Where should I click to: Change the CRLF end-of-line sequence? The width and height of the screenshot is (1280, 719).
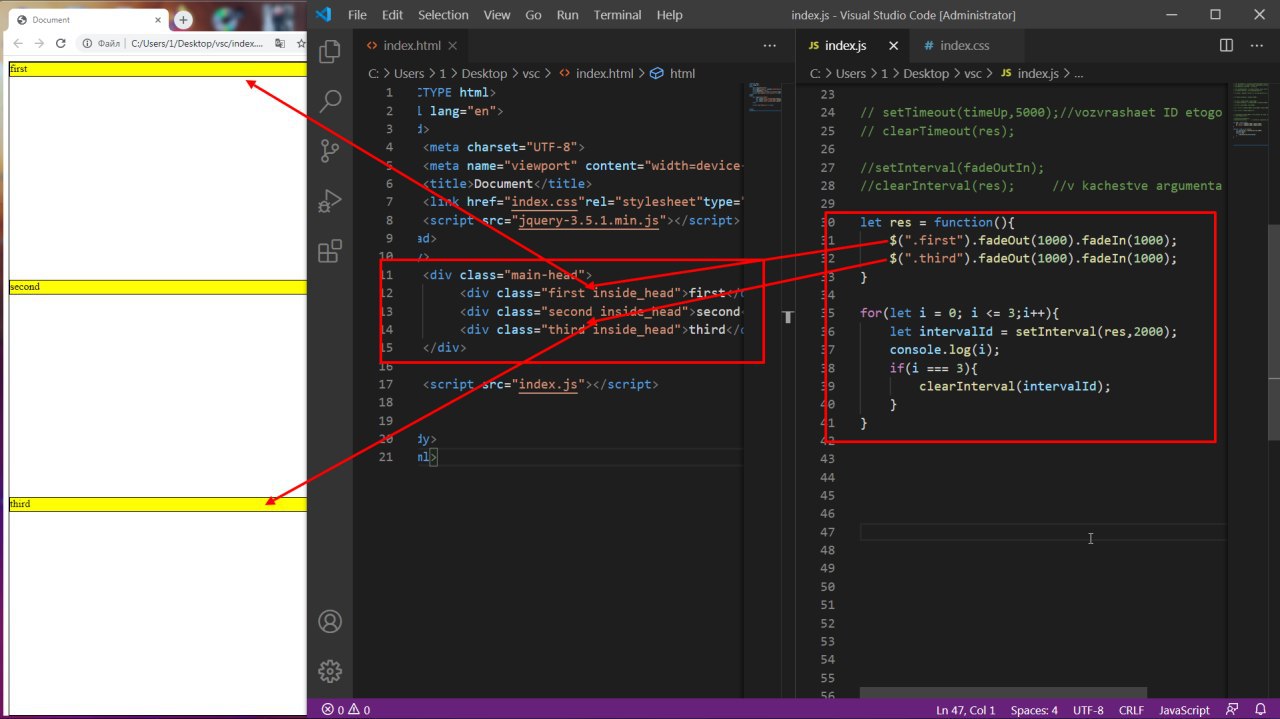1131,710
